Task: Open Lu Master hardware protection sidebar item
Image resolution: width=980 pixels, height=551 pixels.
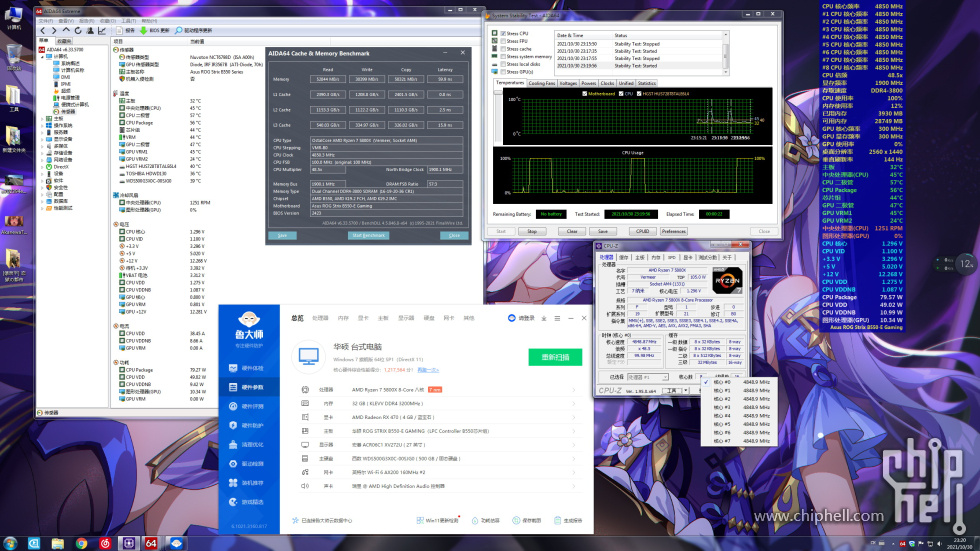Action: click(248, 425)
